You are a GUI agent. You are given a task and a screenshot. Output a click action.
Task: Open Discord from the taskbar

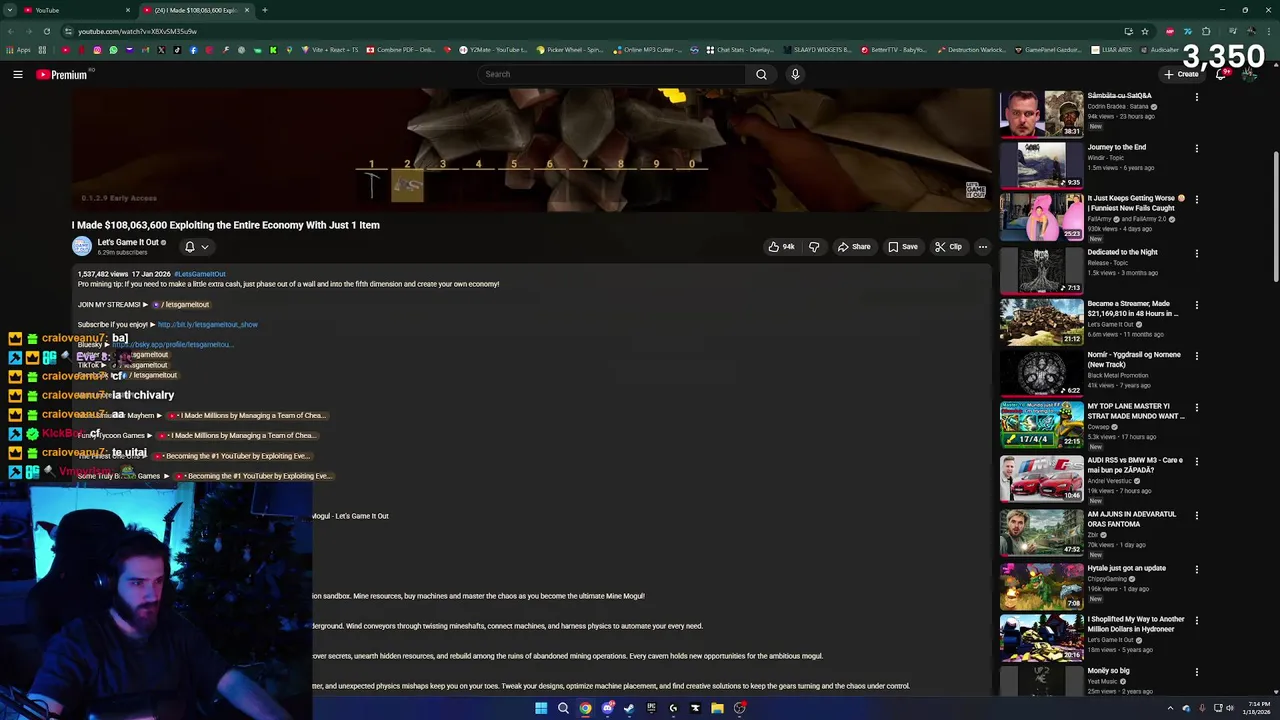(x=607, y=708)
